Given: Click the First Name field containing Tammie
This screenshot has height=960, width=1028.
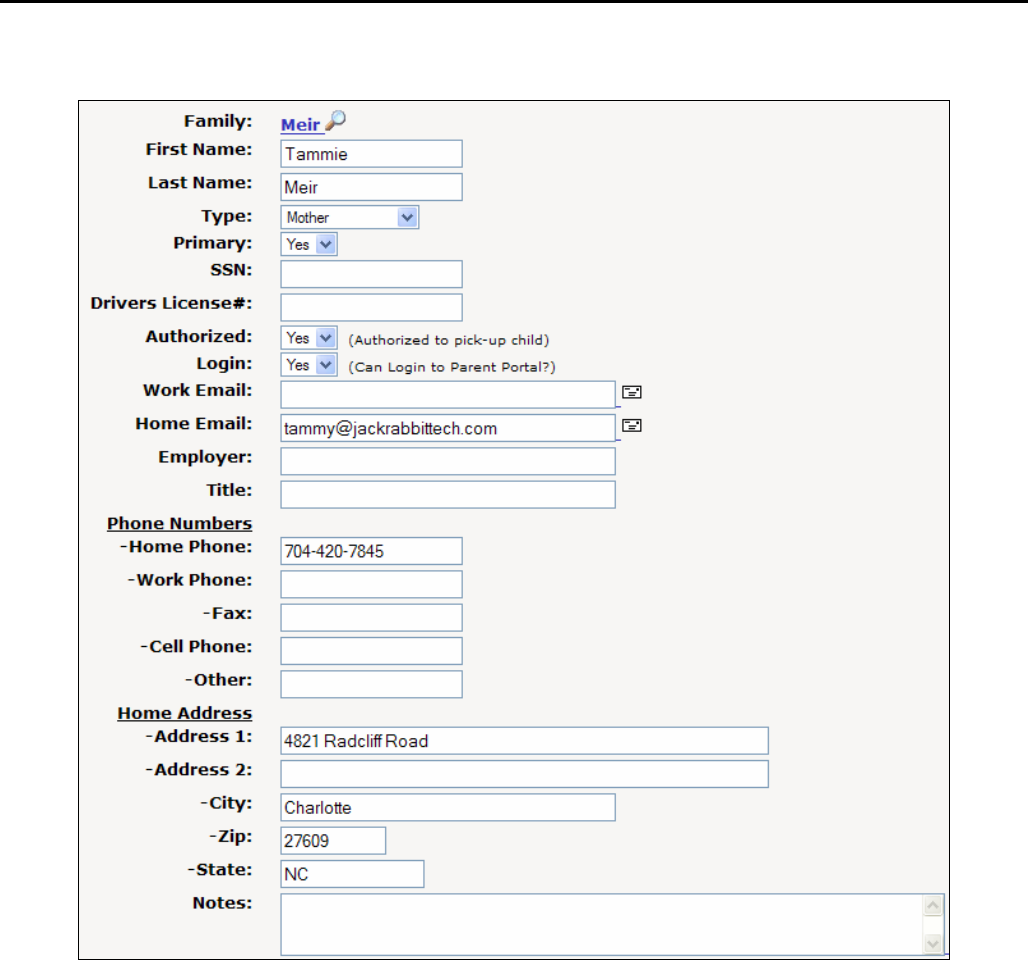Looking at the screenshot, I should click(371, 154).
